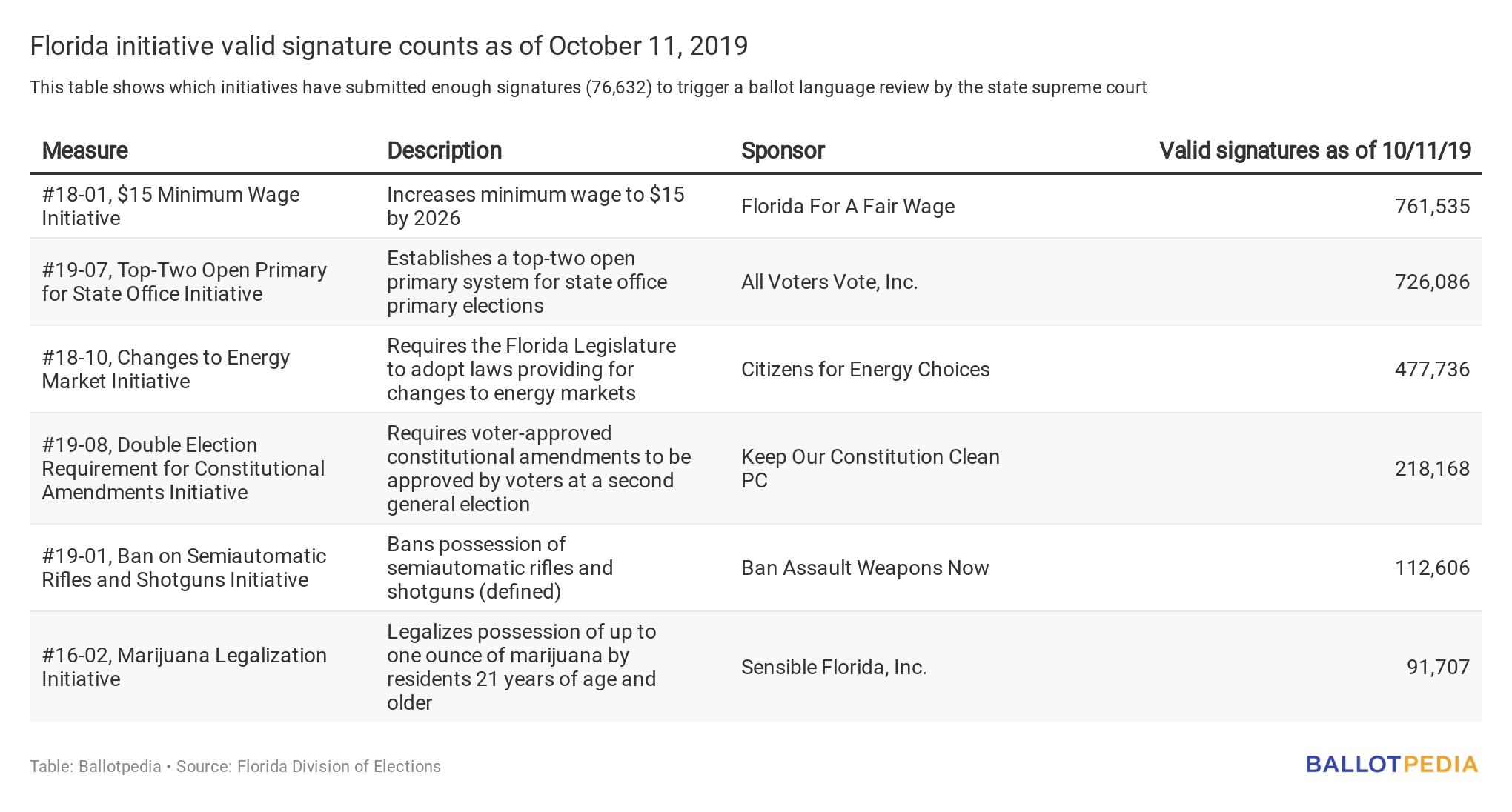Click the Valid signatures column header
This screenshot has width=1512, height=812.
(1315, 150)
